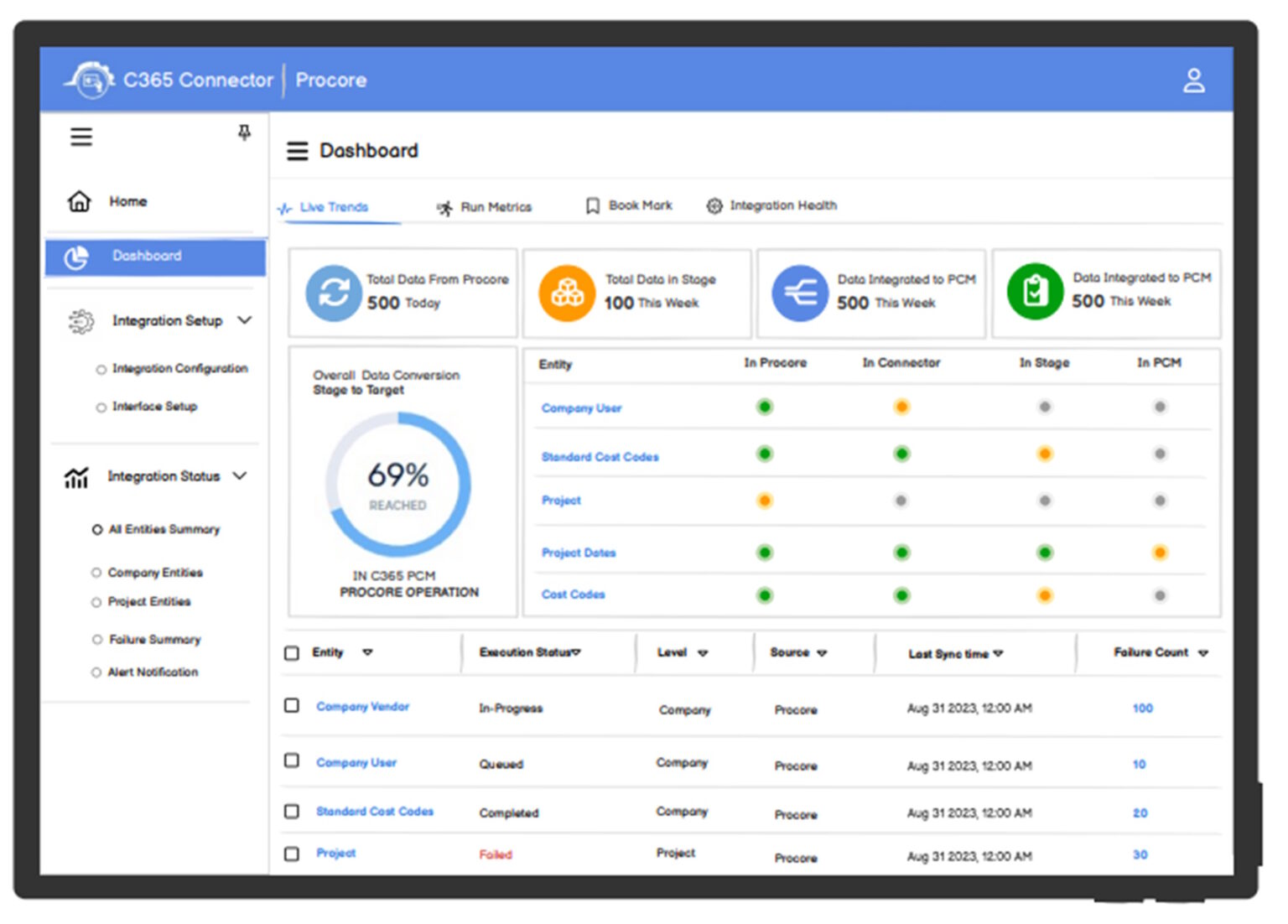Click the pin icon to pin the sidebar
This screenshot has width=1288, height=924.
point(243,132)
